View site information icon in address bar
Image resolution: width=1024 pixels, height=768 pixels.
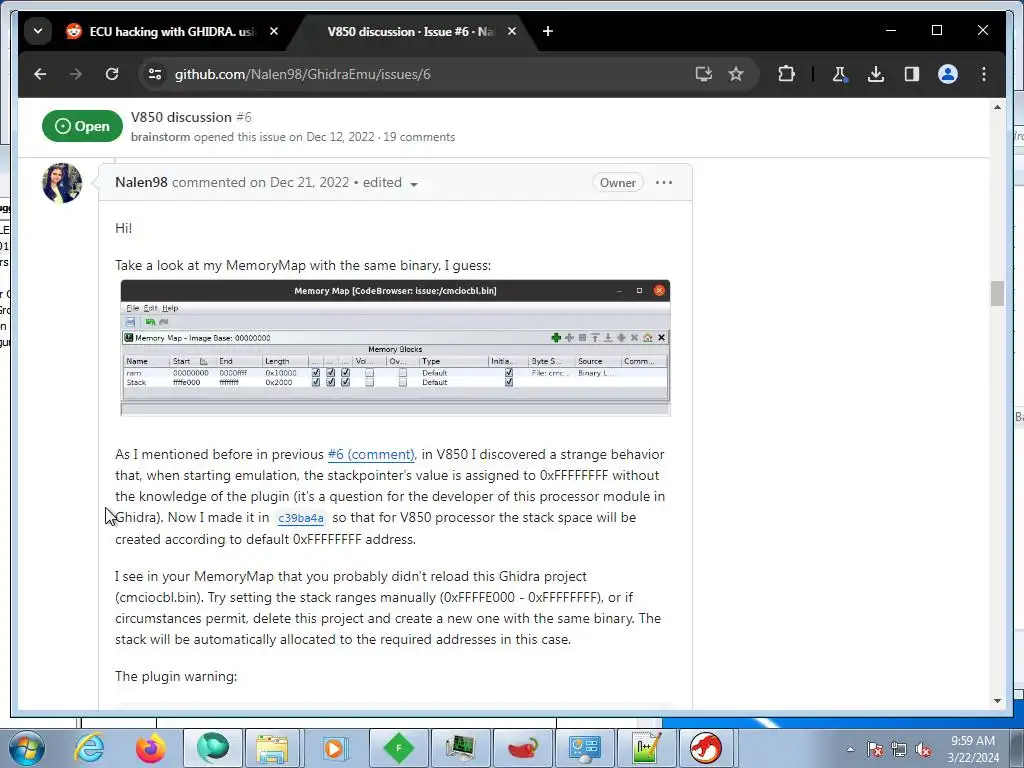[155, 74]
